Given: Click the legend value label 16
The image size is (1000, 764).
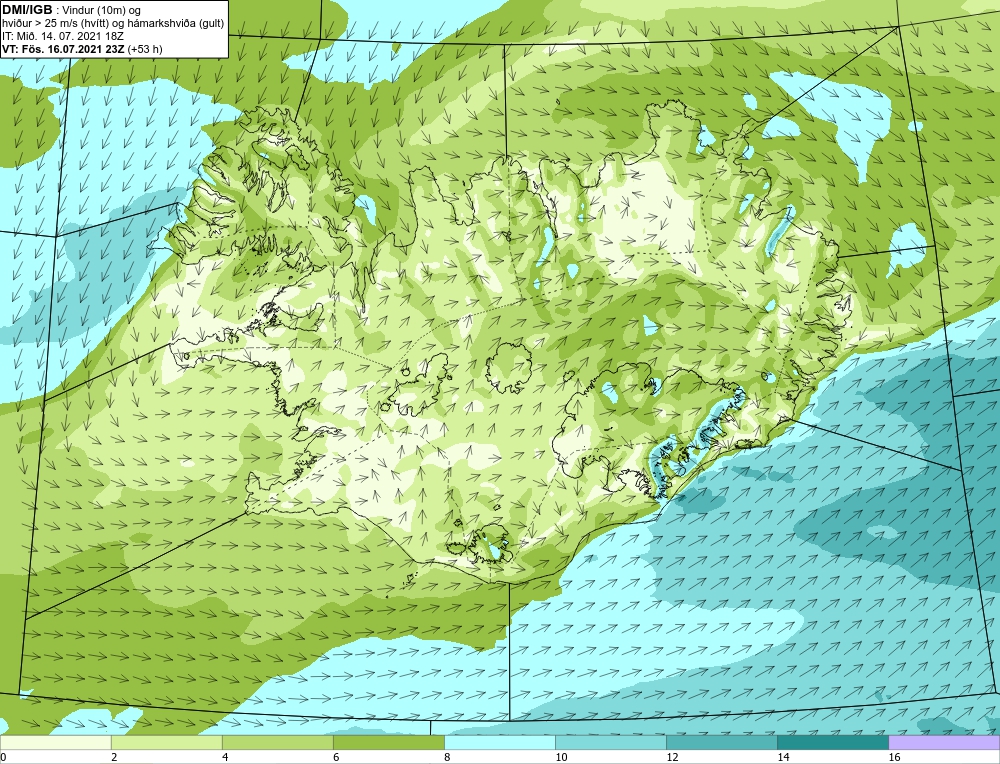Looking at the screenshot, I should click(894, 757).
